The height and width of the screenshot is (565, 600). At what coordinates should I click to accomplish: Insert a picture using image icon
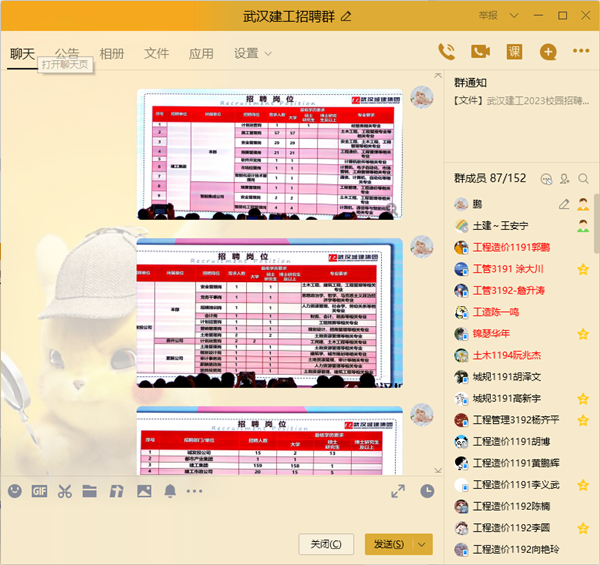click(144, 491)
